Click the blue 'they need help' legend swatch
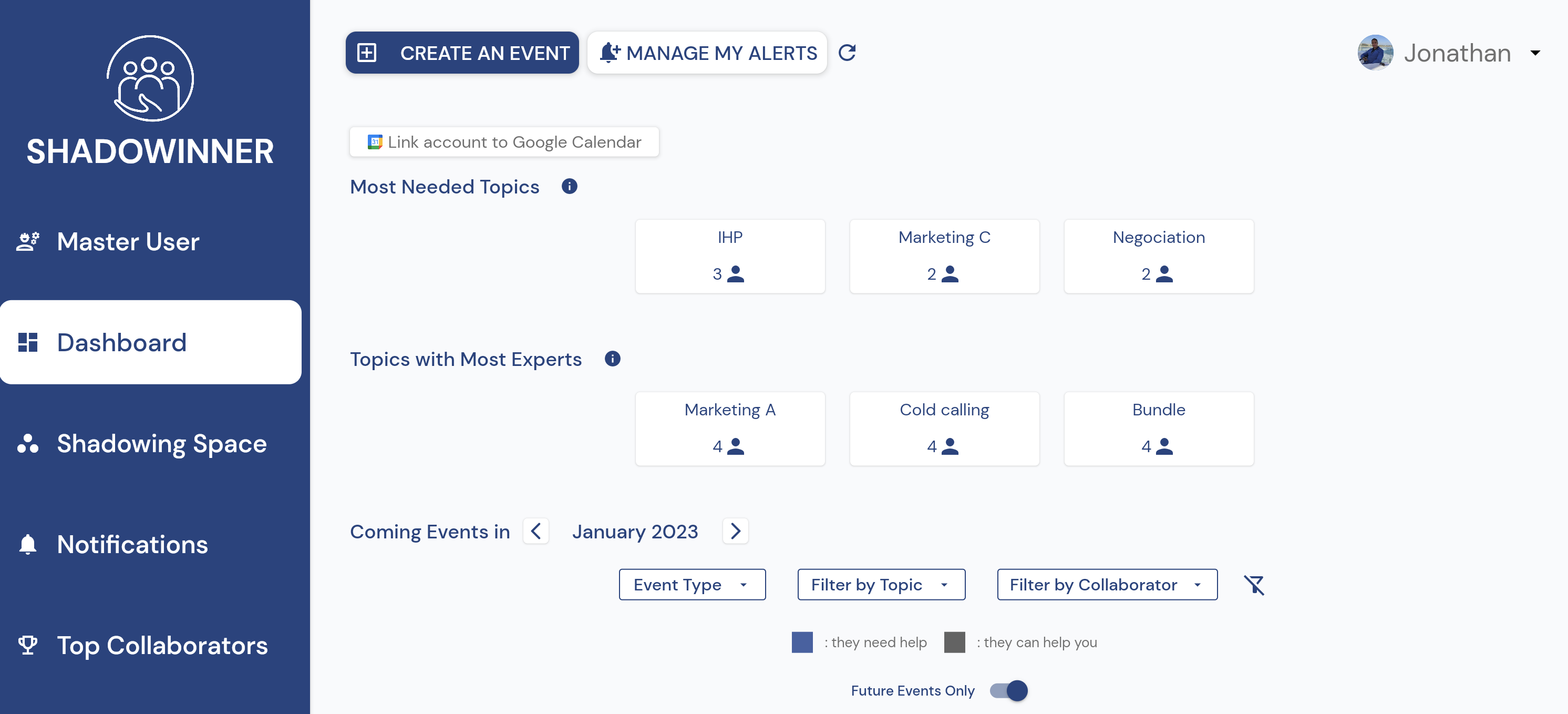This screenshot has width=1568, height=714. pyautogui.click(x=802, y=642)
